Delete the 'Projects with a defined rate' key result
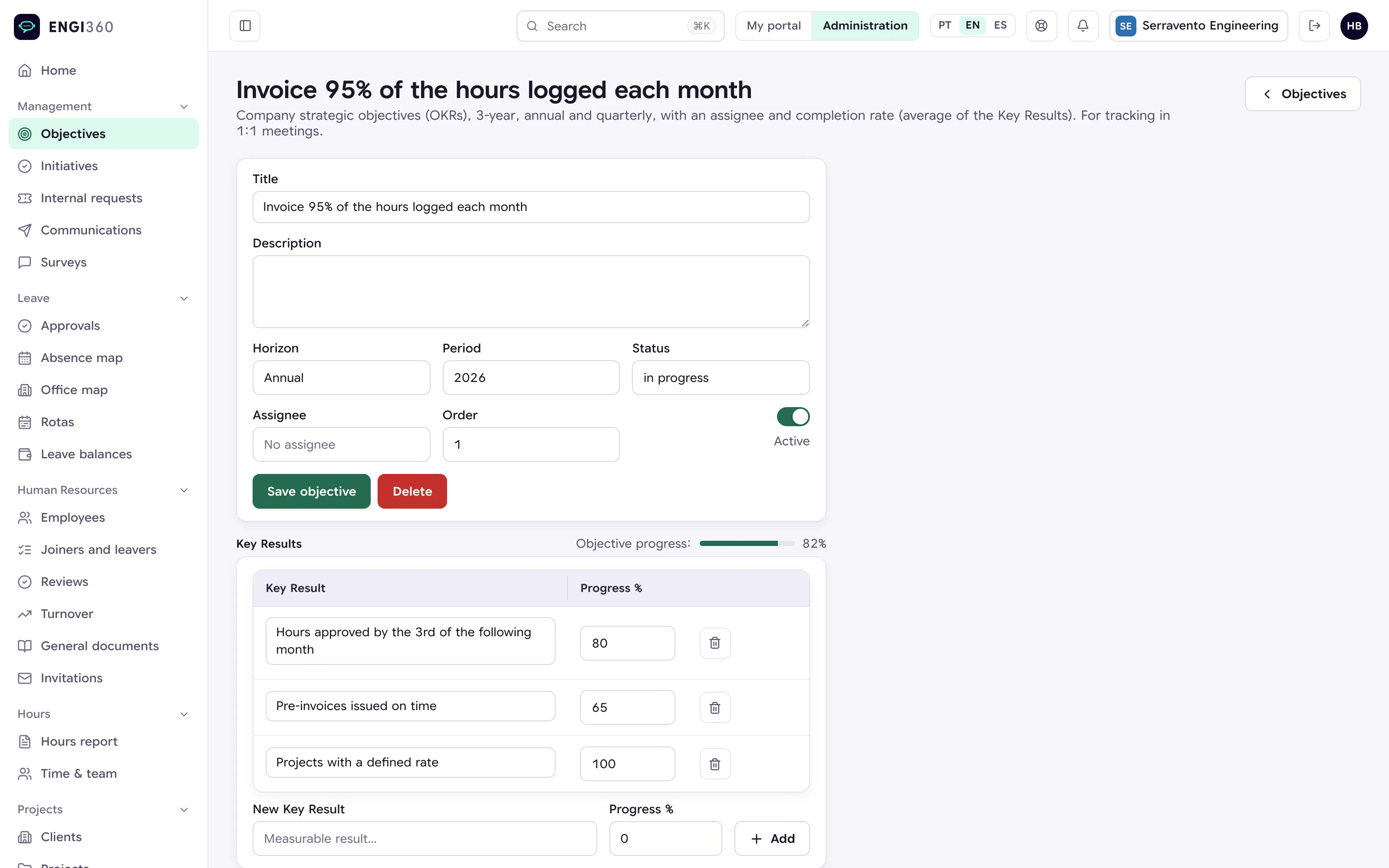 click(x=714, y=763)
